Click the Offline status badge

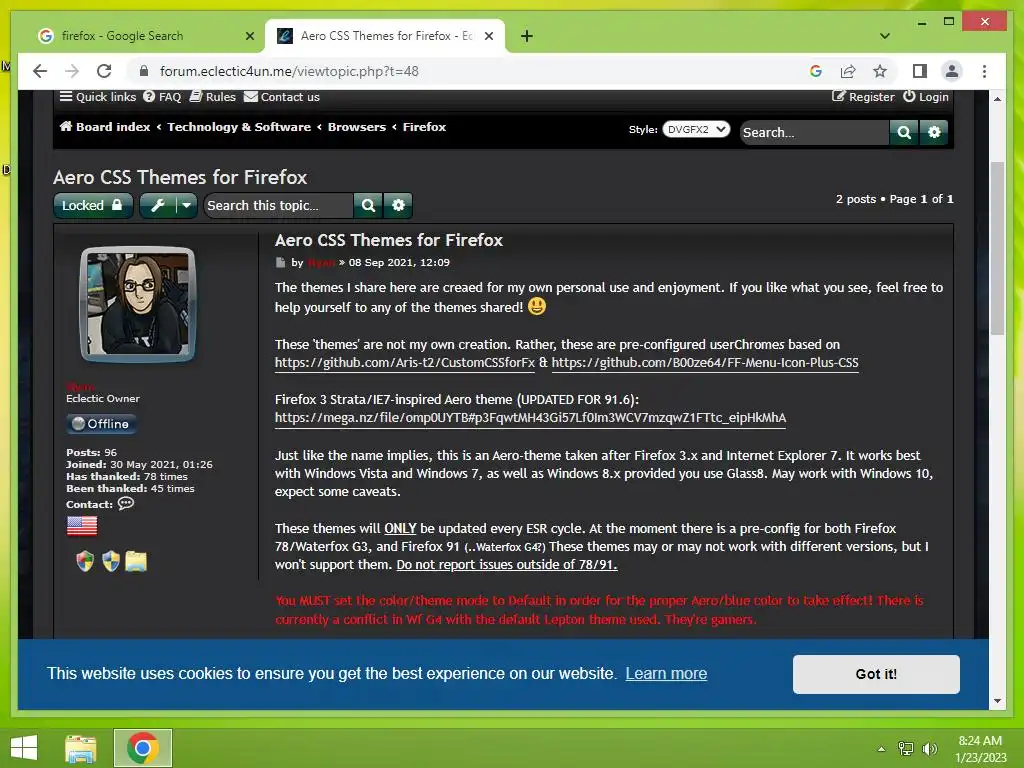coord(101,424)
